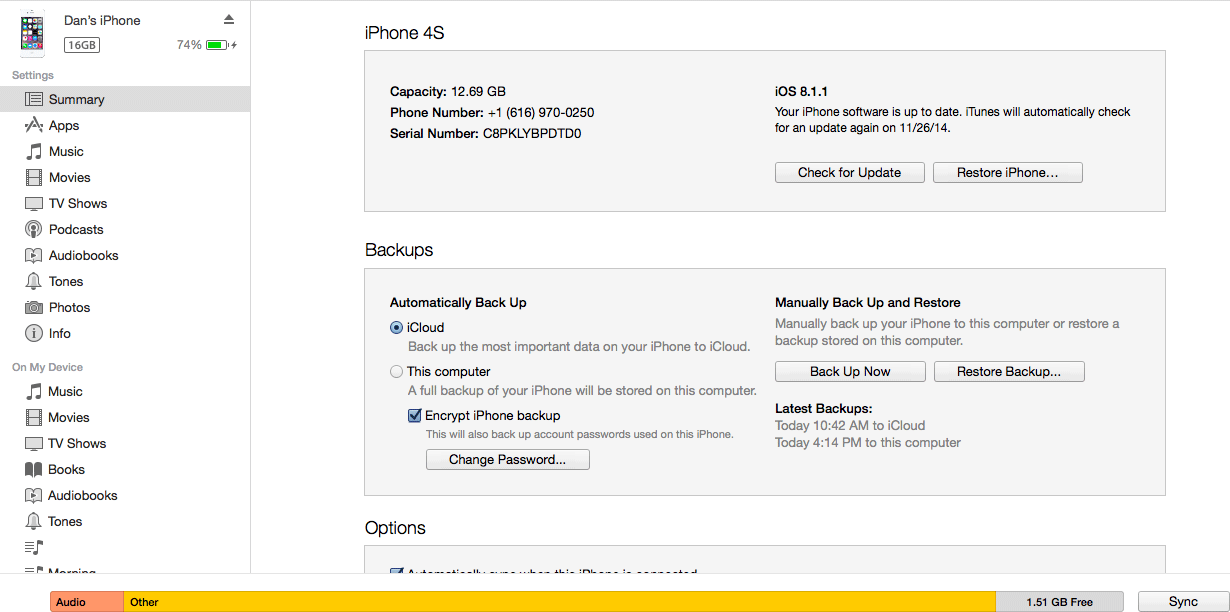Click the 16GB capacity badge

tap(82, 45)
